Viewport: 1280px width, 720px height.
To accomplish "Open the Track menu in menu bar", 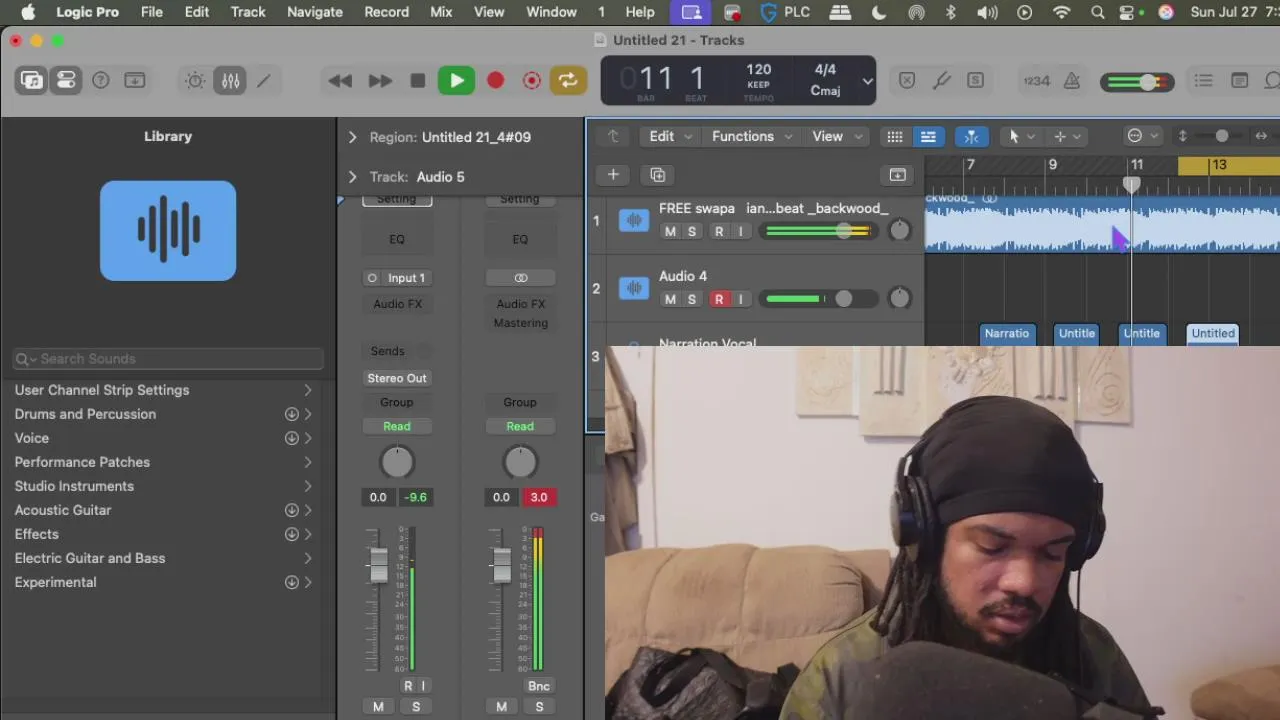I will (x=248, y=12).
